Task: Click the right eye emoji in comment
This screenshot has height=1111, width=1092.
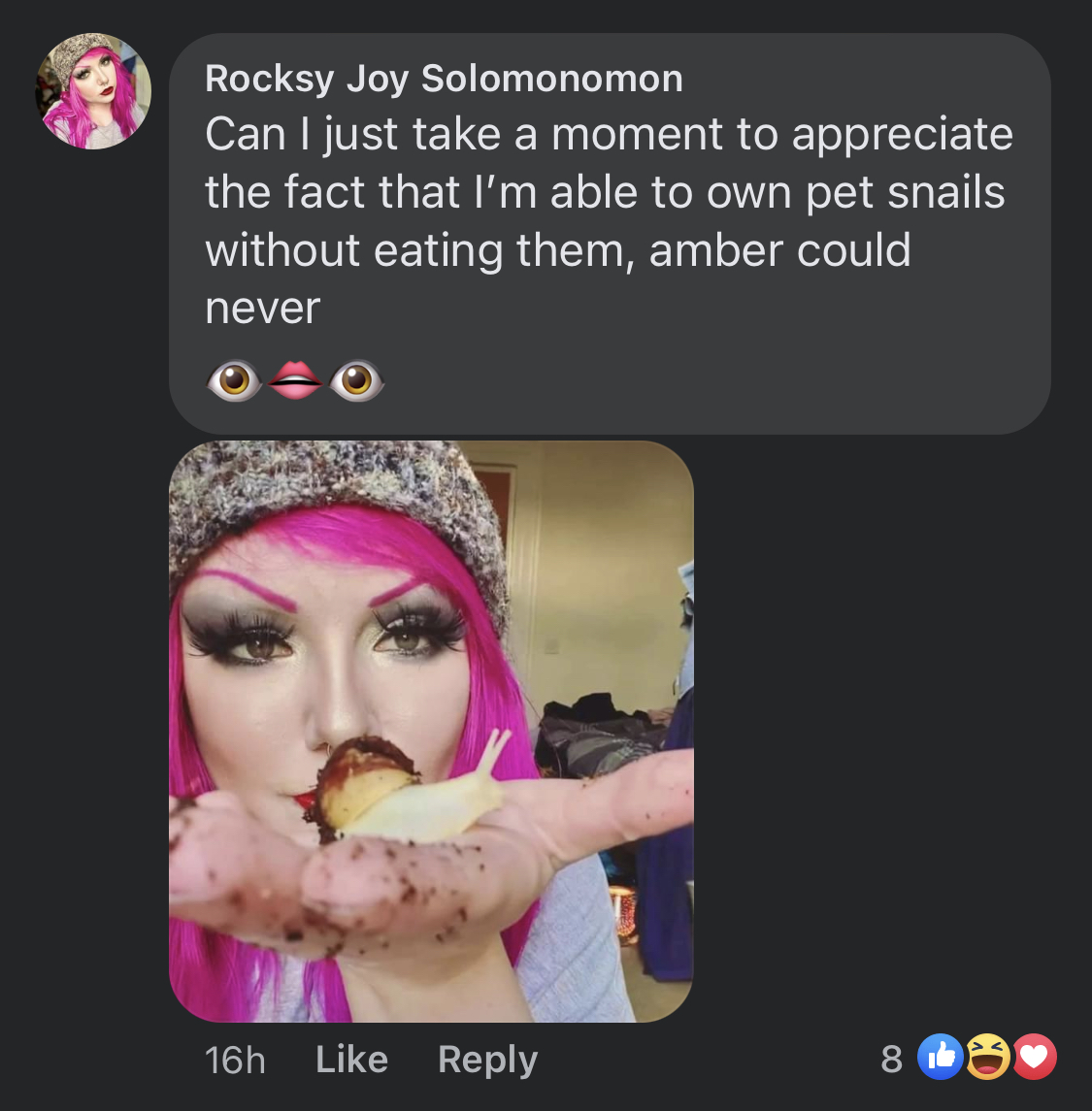Action: [x=356, y=380]
